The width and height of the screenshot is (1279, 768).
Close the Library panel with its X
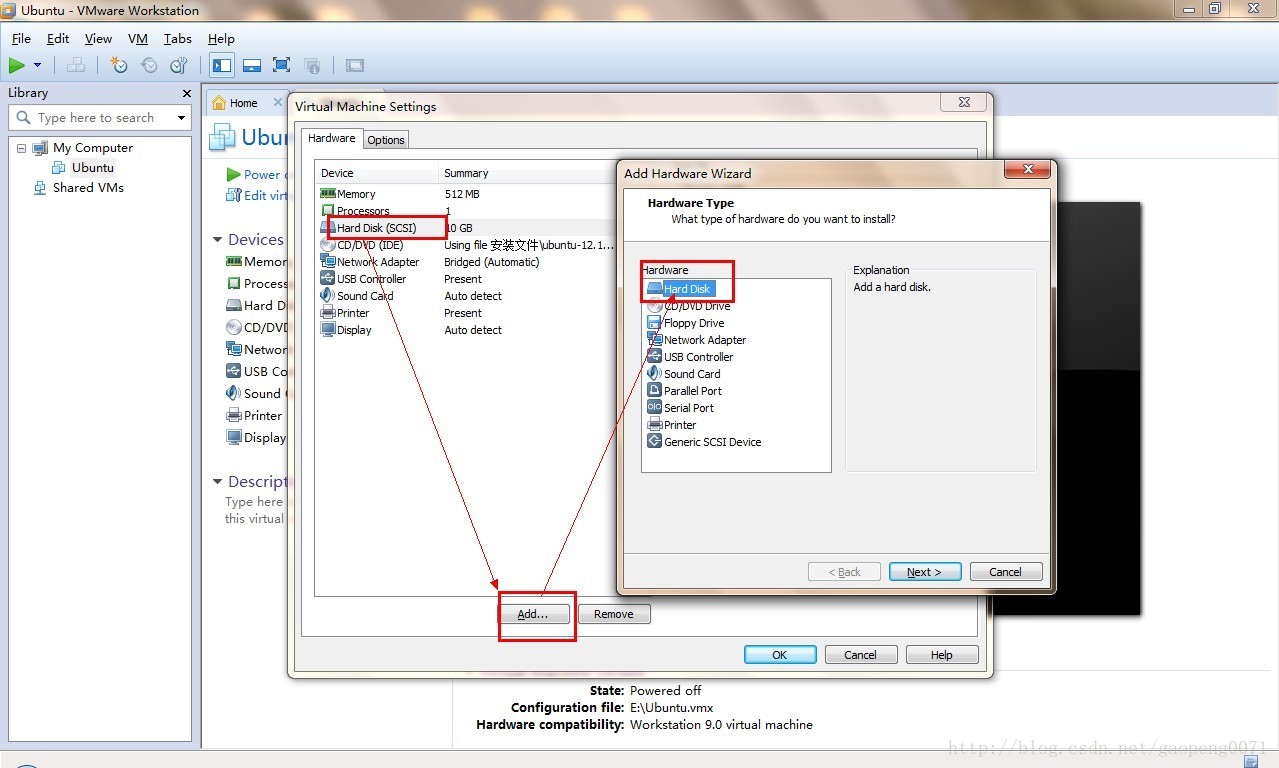(x=186, y=93)
